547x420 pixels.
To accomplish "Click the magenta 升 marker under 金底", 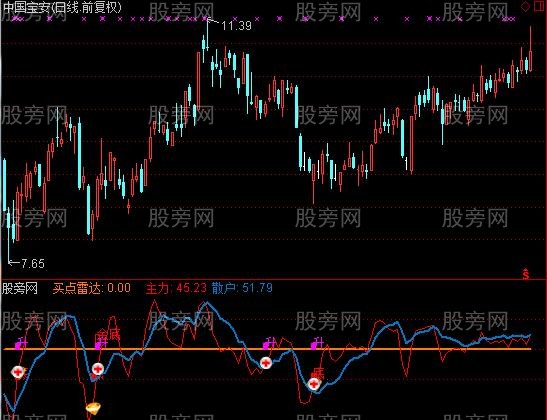I will [102, 343].
